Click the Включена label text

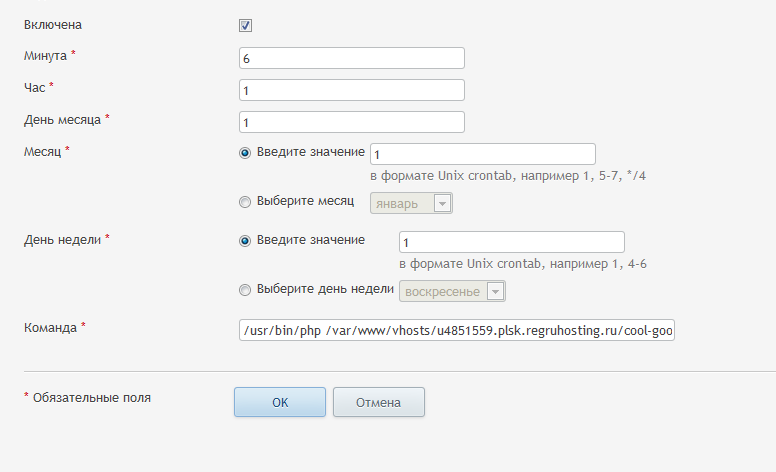coord(50,24)
